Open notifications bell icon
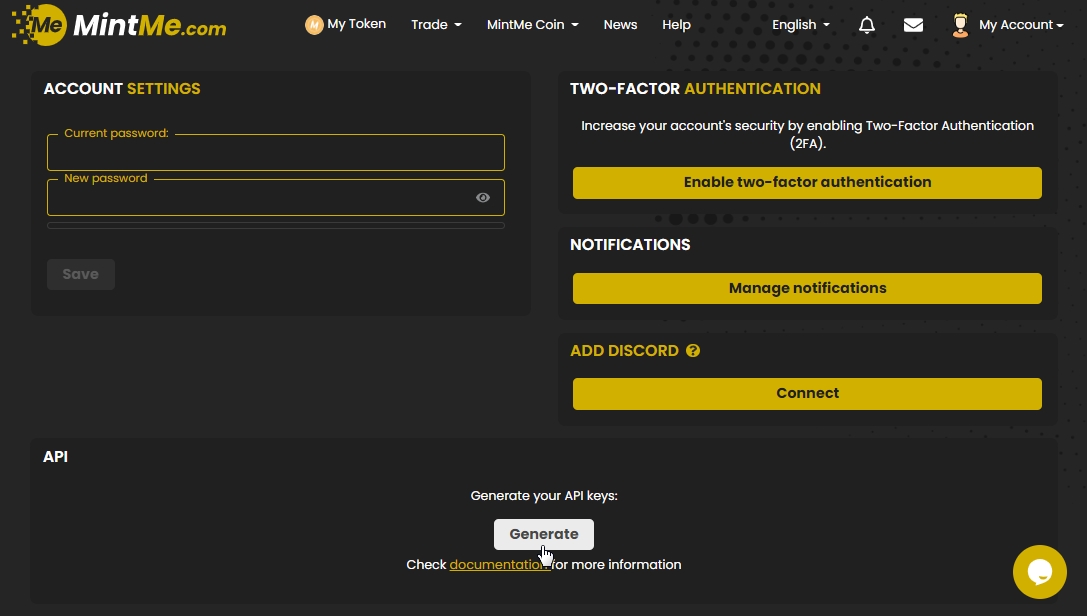Screen dimensions: 1087x616 point(867,25)
